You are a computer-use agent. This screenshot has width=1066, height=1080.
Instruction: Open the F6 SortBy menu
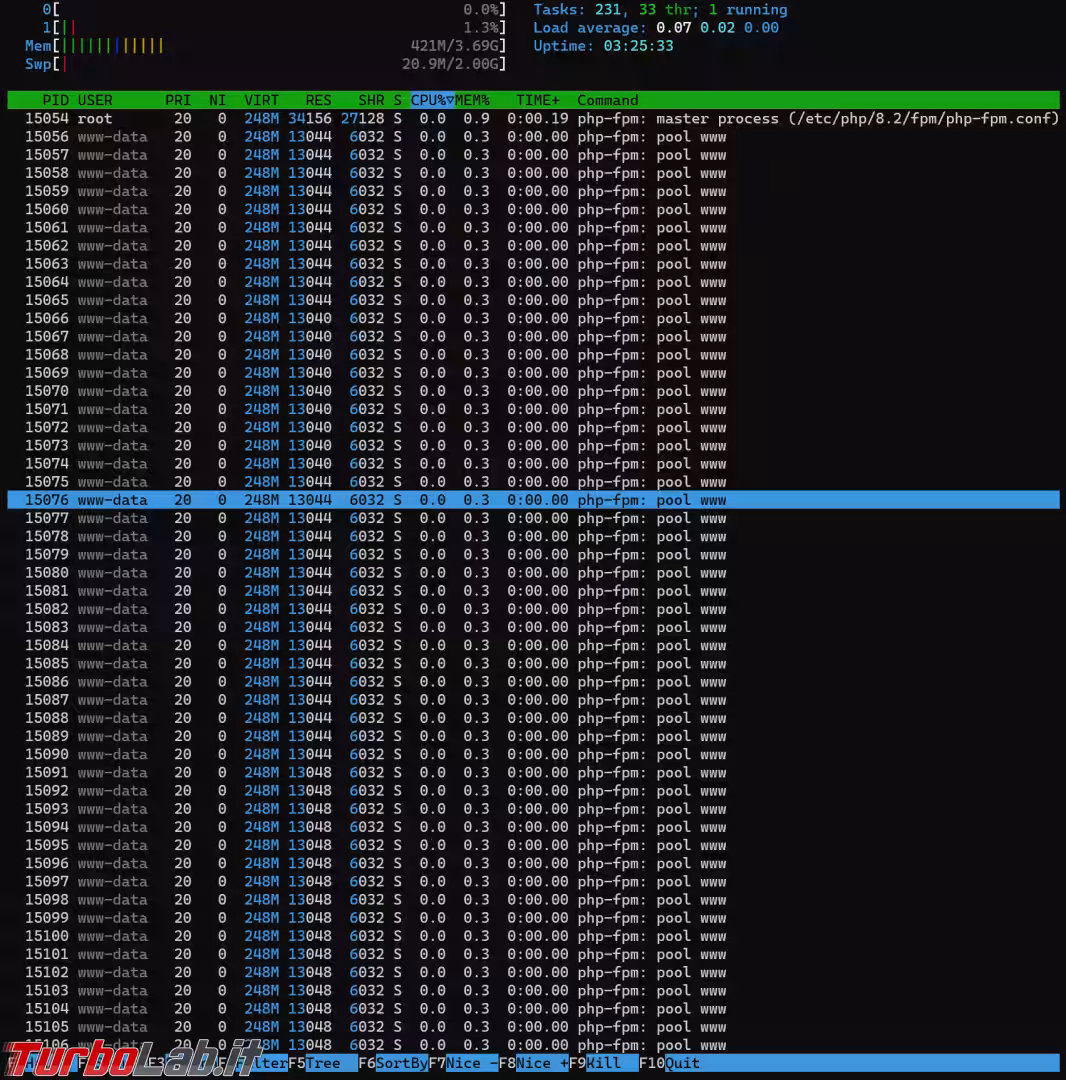[x=401, y=1063]
